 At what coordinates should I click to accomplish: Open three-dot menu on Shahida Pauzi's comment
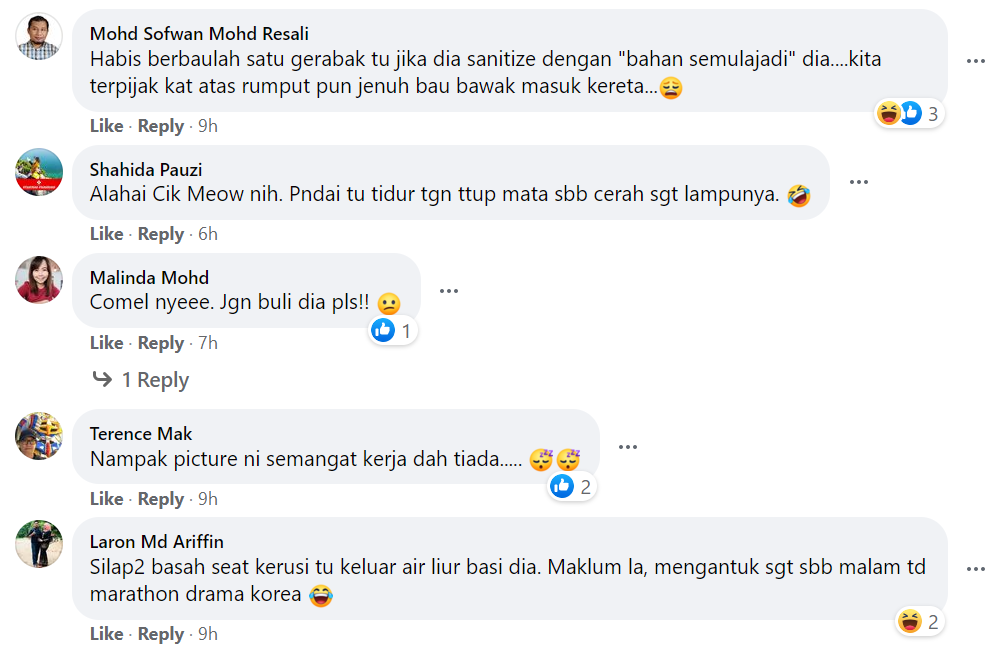[858, 182]
